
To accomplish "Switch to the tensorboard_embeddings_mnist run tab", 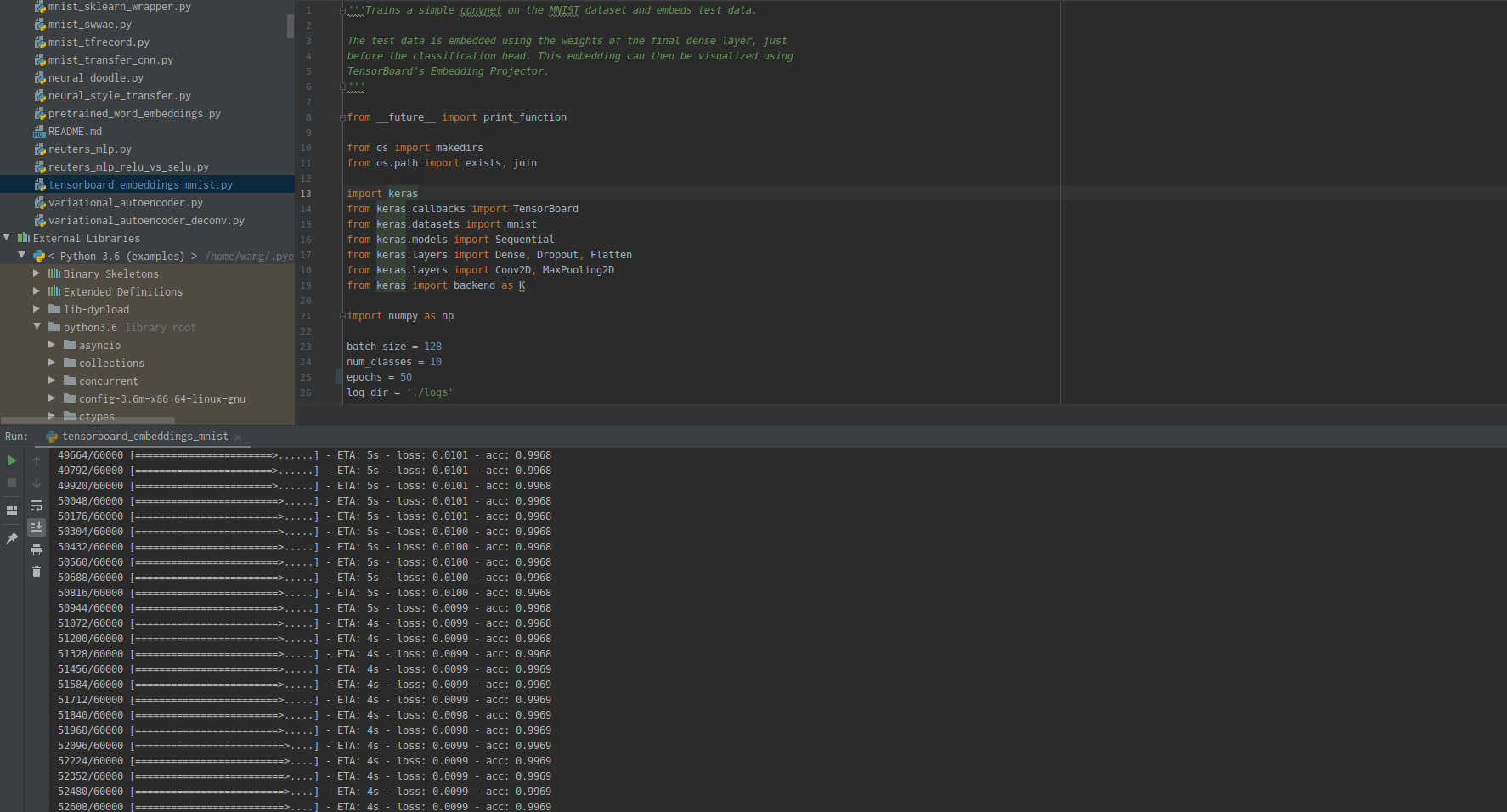I will [x=144, y=436].
